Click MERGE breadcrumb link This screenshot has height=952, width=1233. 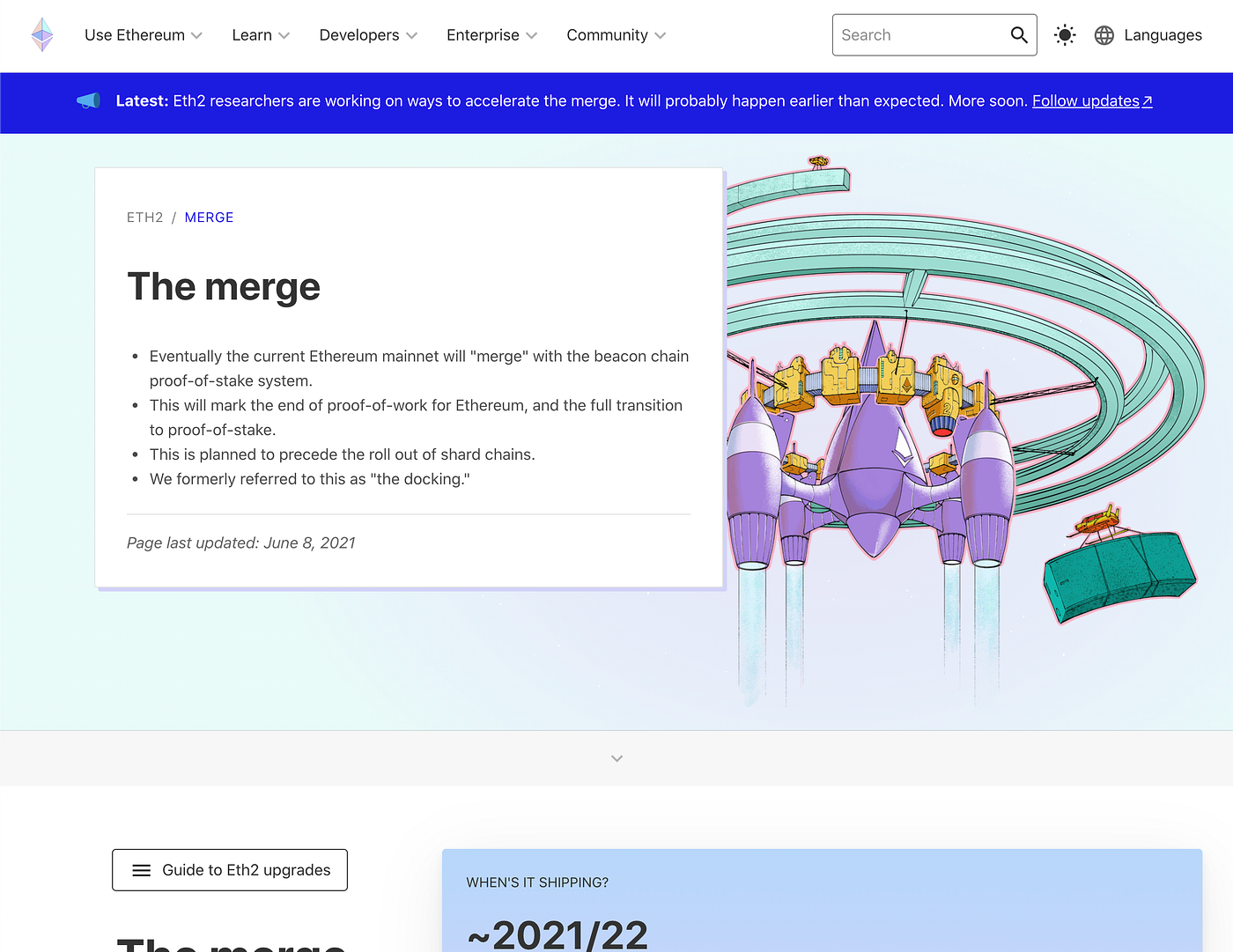pyautogui.click(x=209, y=218)
